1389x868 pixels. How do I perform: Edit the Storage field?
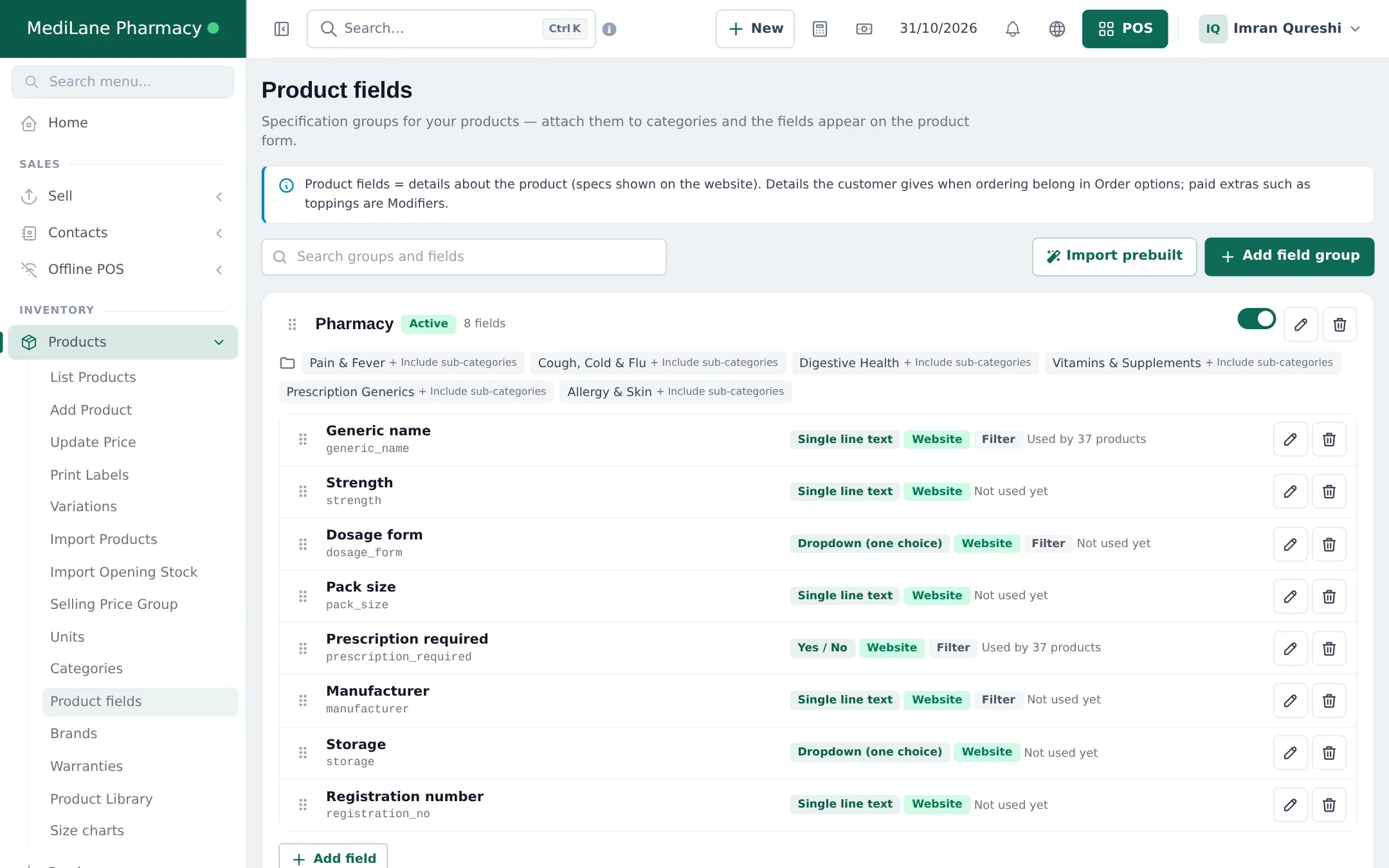tap(1290, 752)
